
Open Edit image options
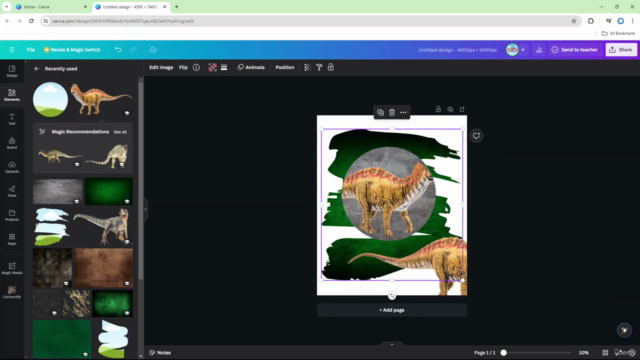tap(161, 67)
